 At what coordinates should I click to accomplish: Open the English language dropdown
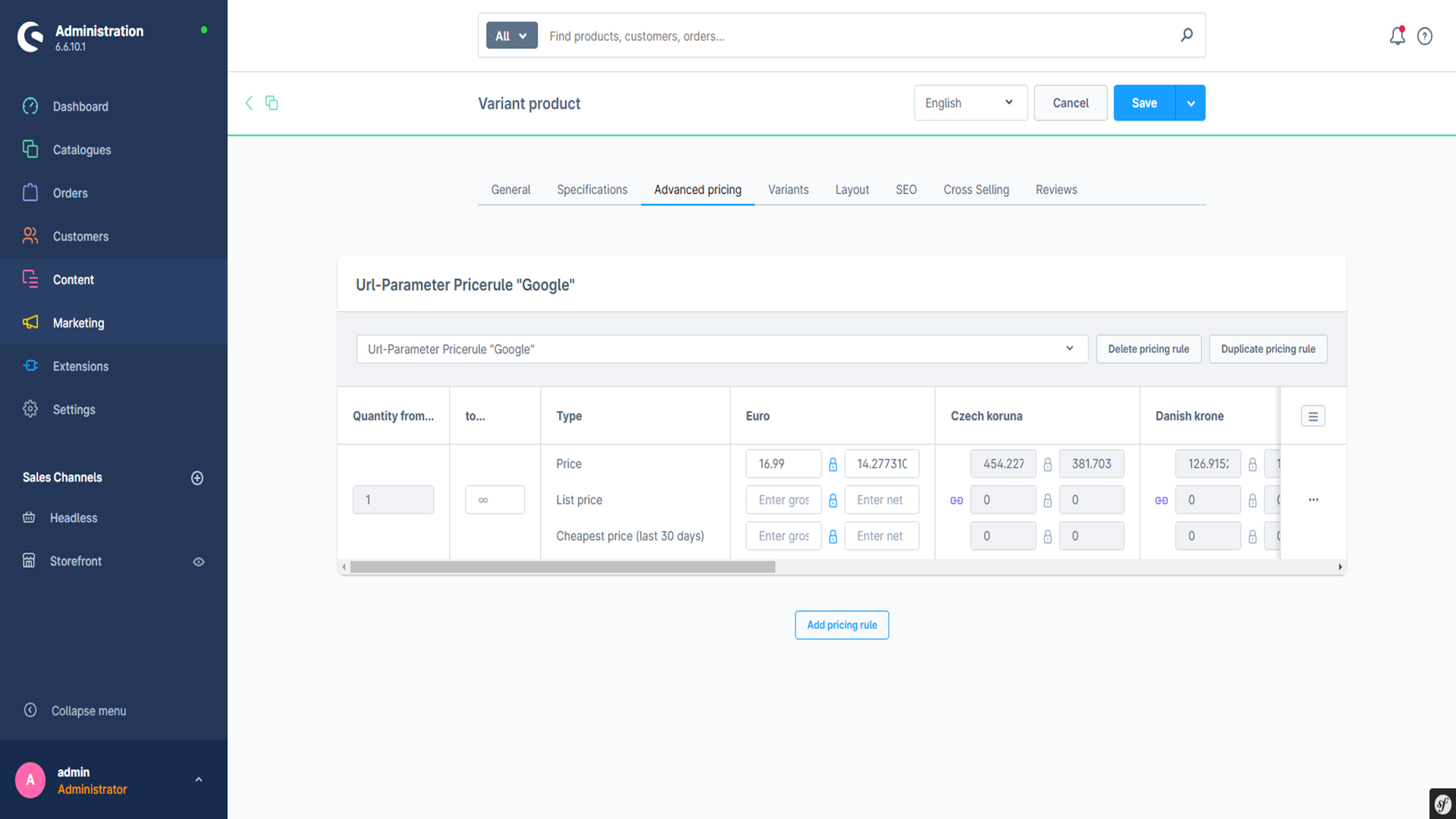coord(971,103)
